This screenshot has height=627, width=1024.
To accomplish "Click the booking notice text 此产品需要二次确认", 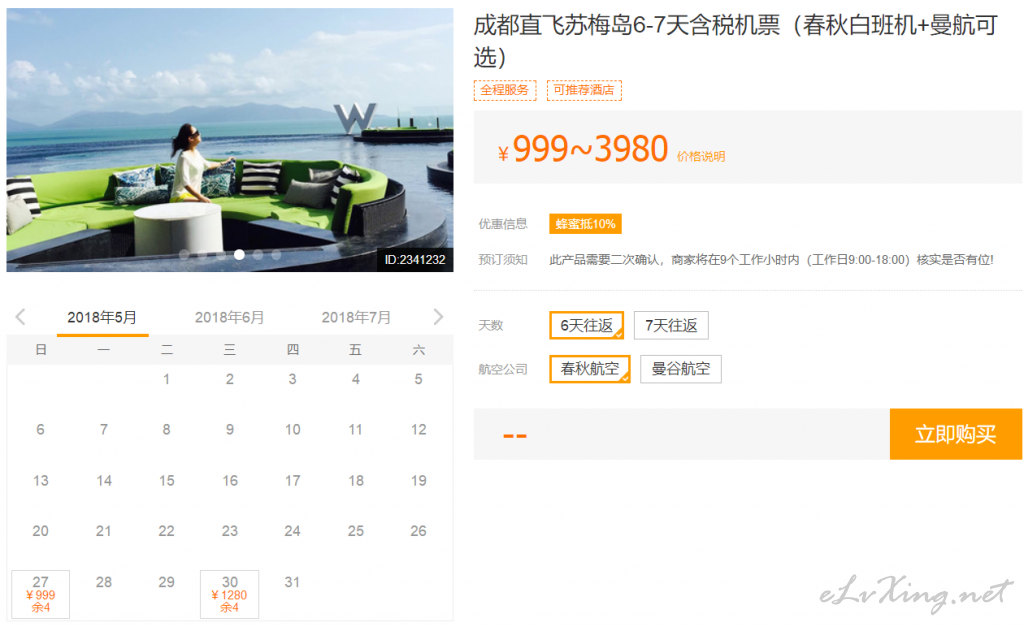I will click(771, 260).
